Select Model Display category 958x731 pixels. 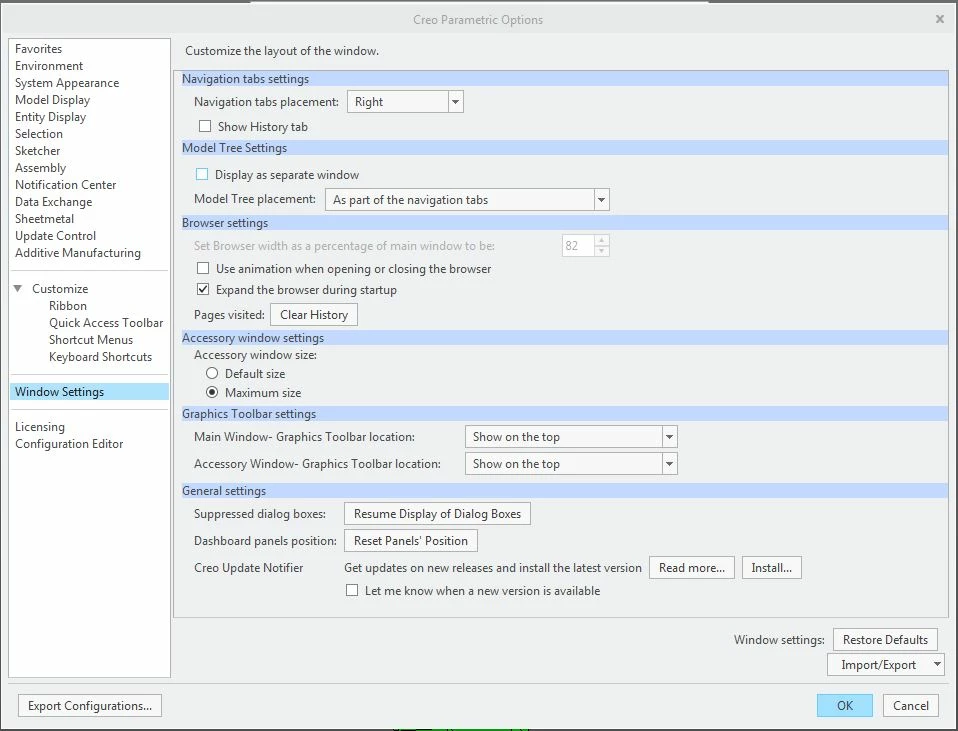[x=53, y=100]
